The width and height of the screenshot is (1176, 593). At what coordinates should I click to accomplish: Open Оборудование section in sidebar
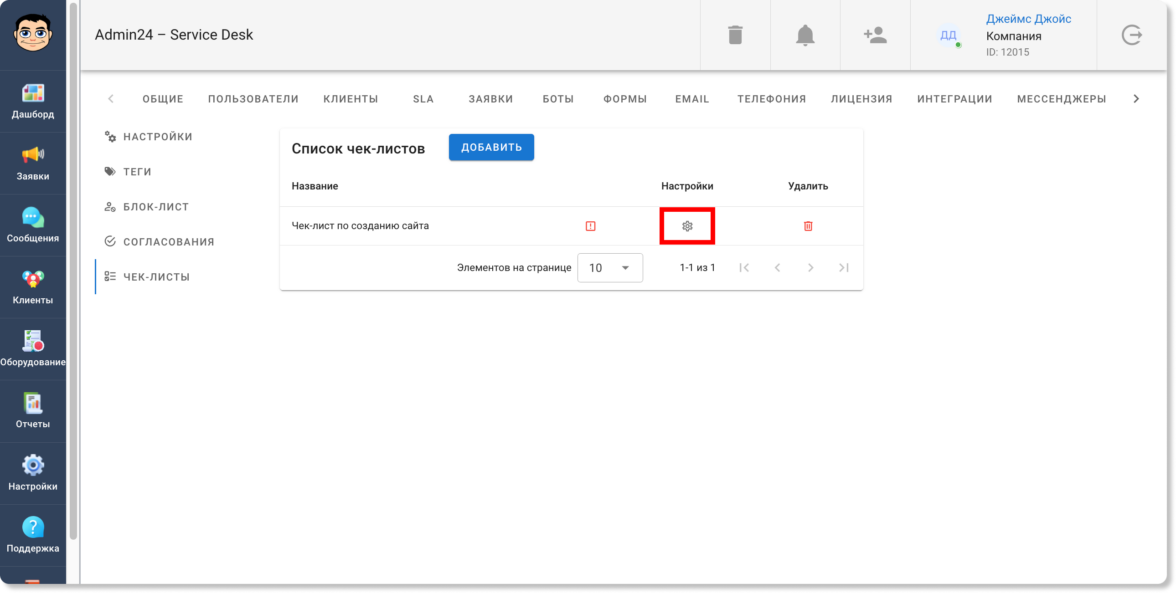tap(33, 349)
